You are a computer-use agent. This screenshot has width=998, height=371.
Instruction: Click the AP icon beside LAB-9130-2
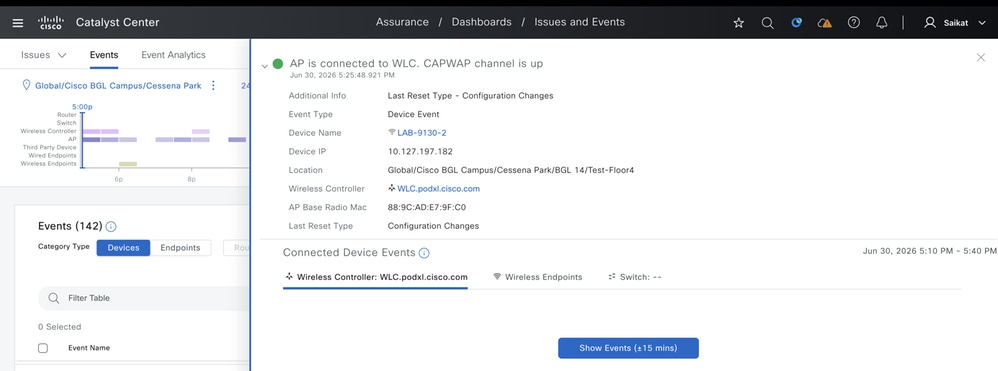pos(392,132)
